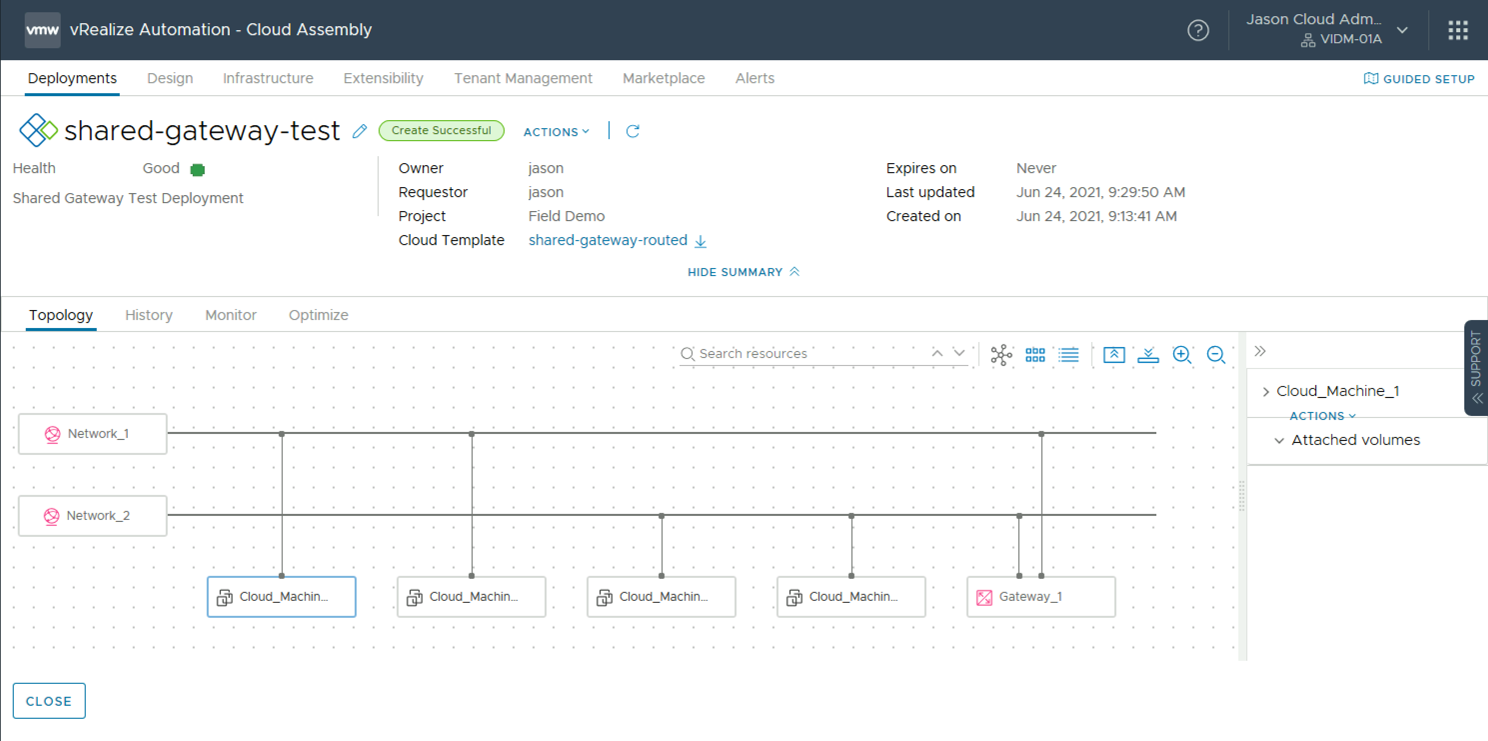The image size is (1488, 741).
Task: Go to the Marketplace tab
Action: [663, 78]
